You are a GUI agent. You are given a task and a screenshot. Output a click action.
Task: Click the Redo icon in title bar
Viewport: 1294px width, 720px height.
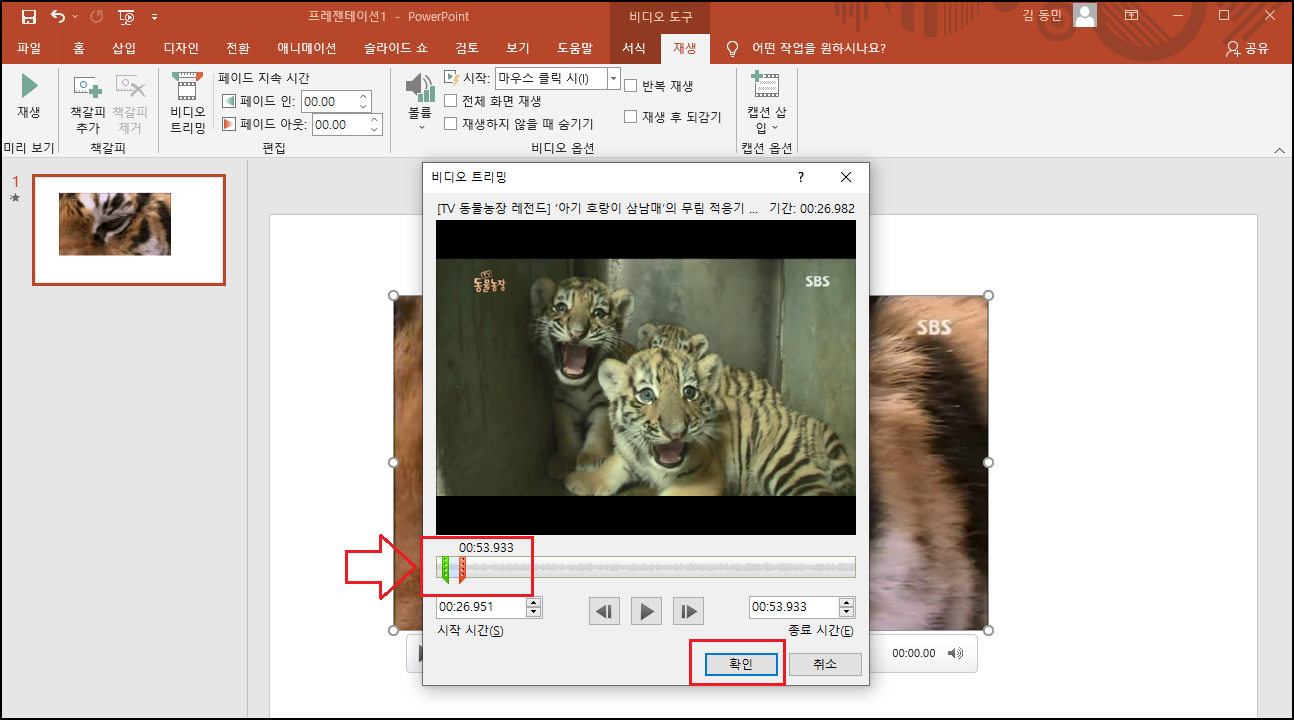click(96, 16)
